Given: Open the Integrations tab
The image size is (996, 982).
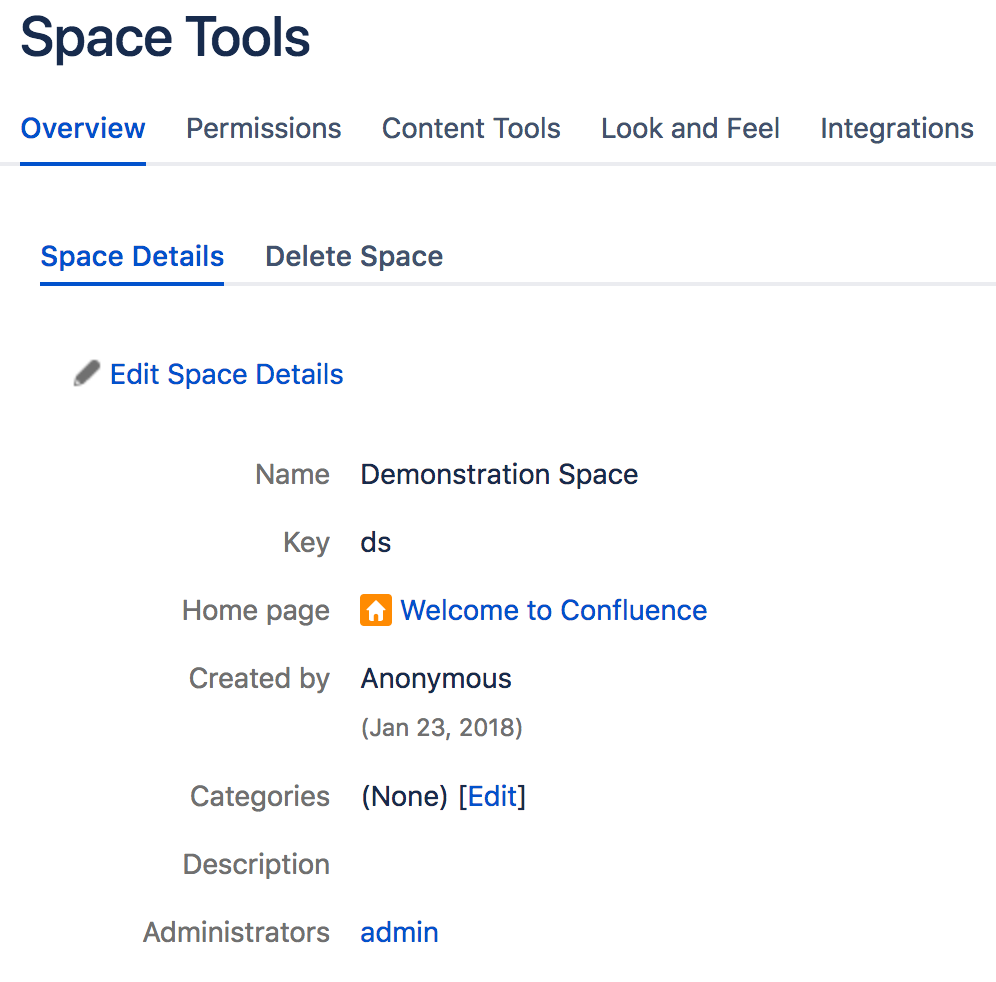Looking at the screenshot, I should pos(896,129).
